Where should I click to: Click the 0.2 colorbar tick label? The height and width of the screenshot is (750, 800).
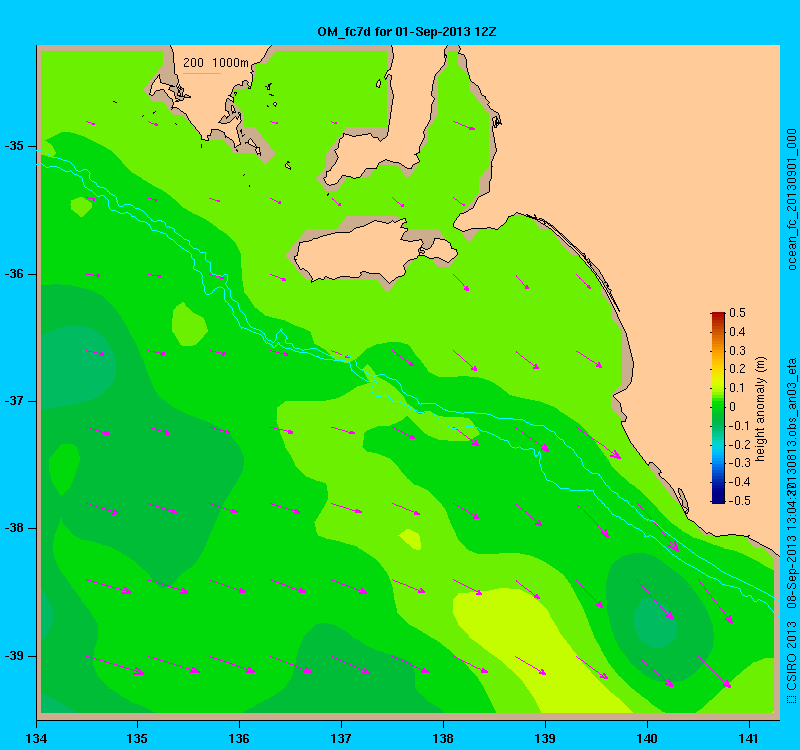[x=737, y=369]
